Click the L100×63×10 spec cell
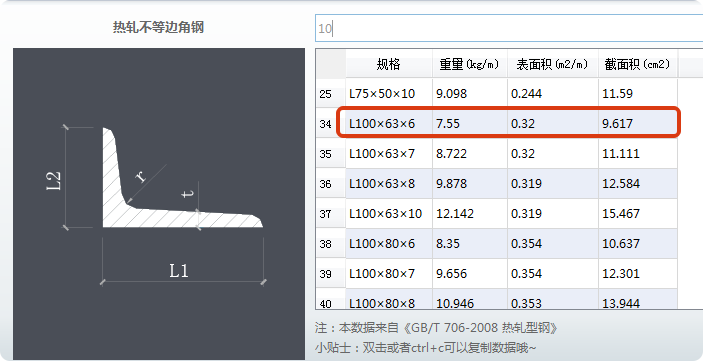 (389, 214)
